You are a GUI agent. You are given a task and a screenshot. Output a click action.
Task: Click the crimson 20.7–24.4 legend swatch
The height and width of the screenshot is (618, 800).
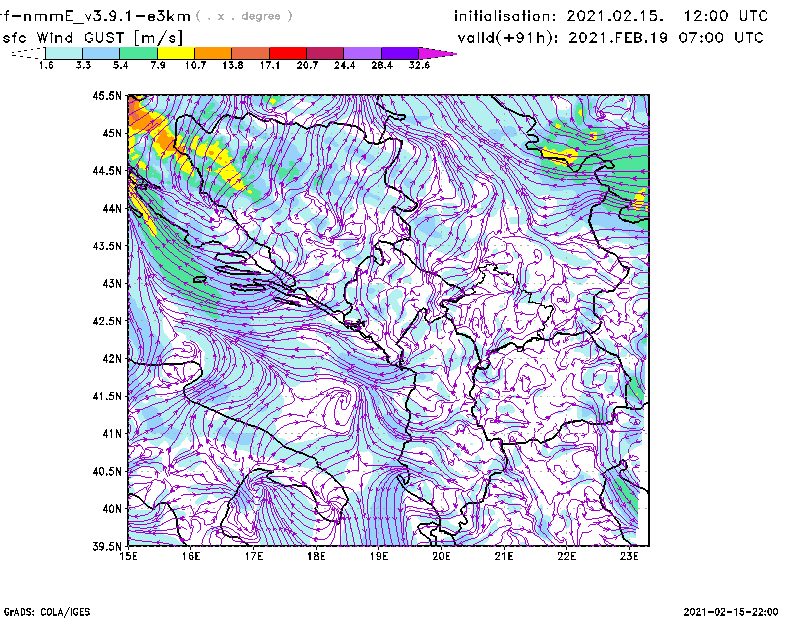click(325, 53)
